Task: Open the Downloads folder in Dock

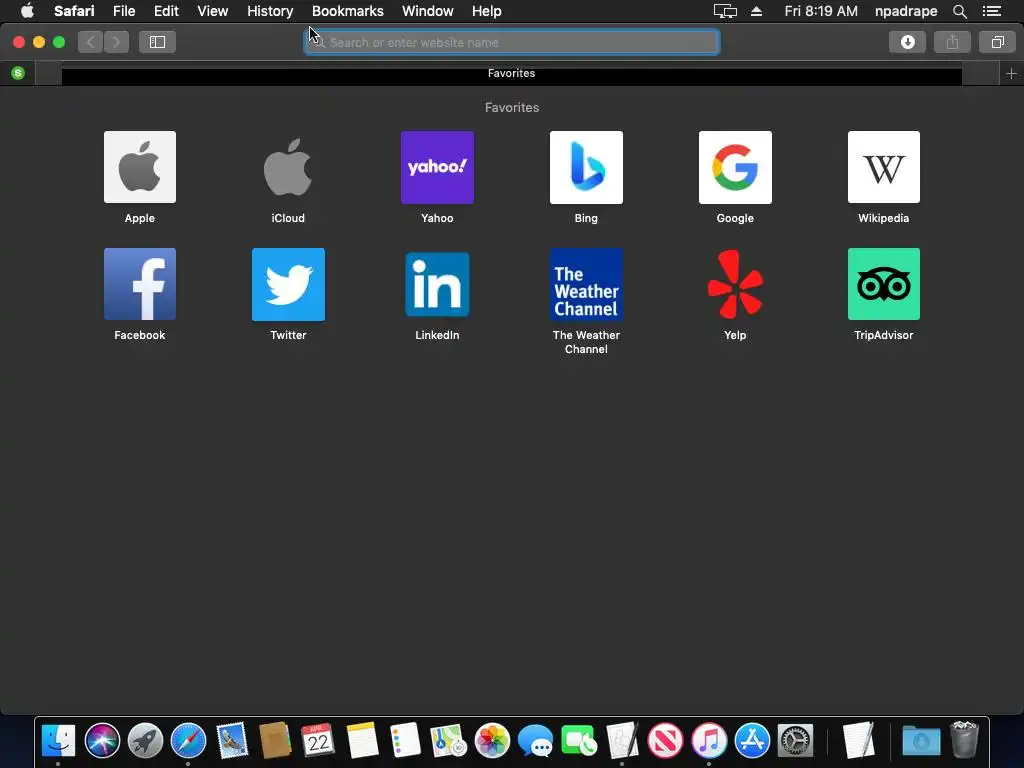Action: [921, 741]
